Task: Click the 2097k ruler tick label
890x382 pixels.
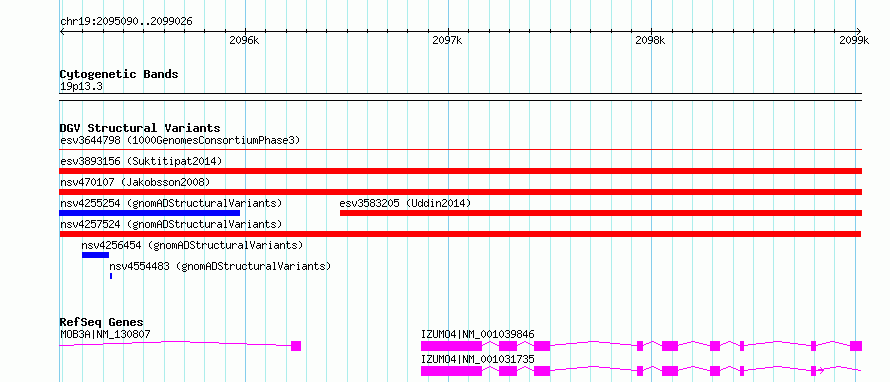Action: 447,40
